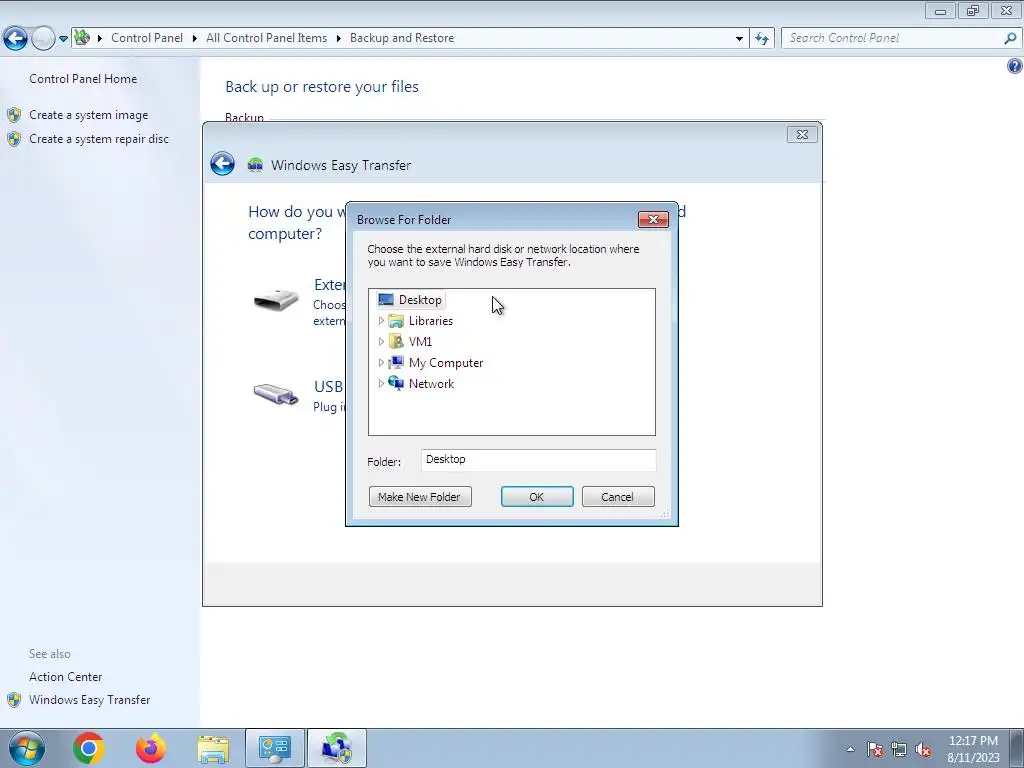Open the Windows Start menu

(x=27, y=748)
